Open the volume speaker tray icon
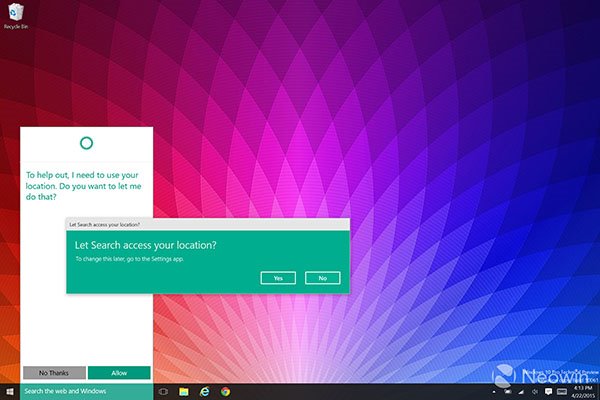The image size is (600, 400). click(x=535, y=392)
